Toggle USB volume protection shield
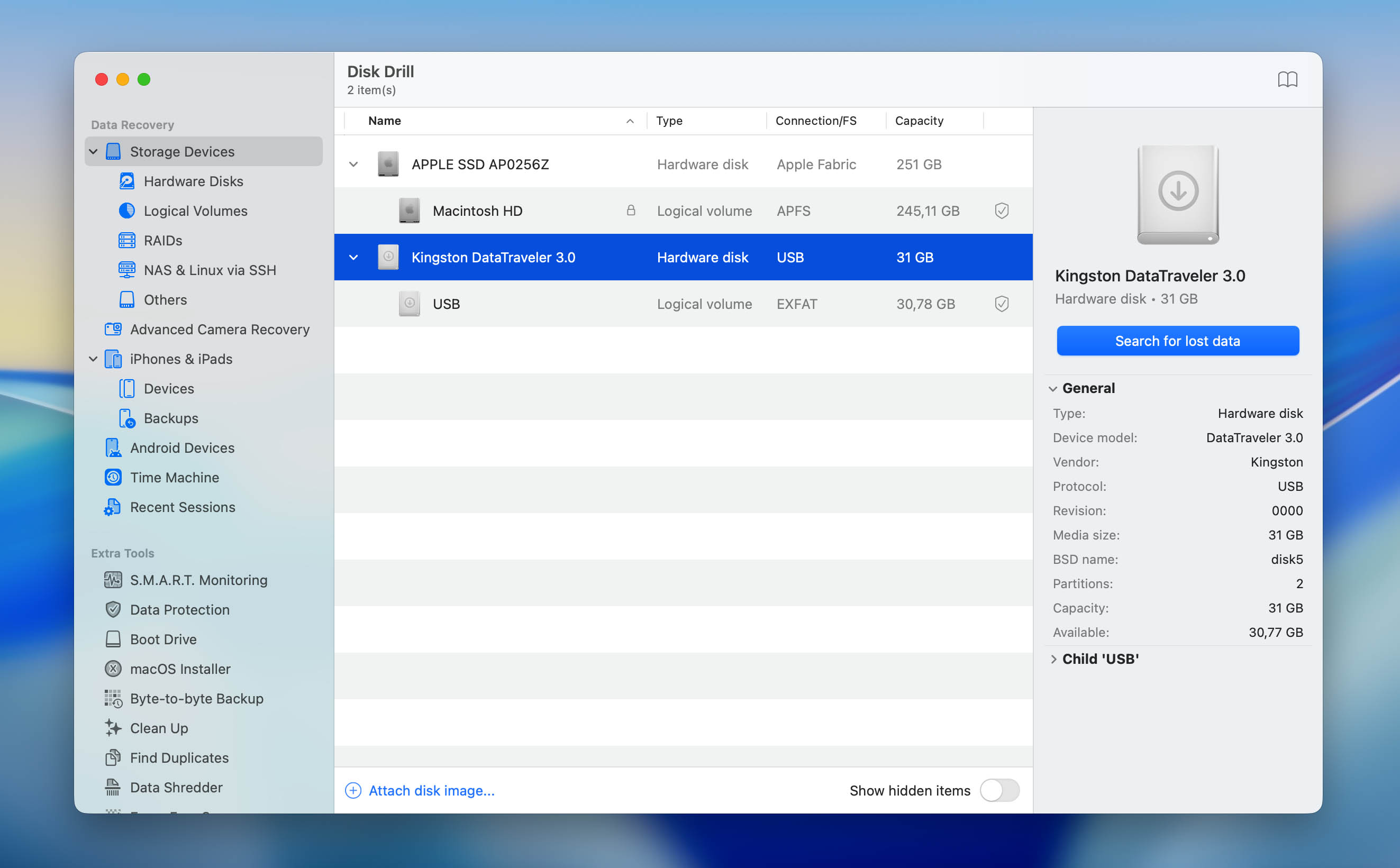 (1002, 304)
